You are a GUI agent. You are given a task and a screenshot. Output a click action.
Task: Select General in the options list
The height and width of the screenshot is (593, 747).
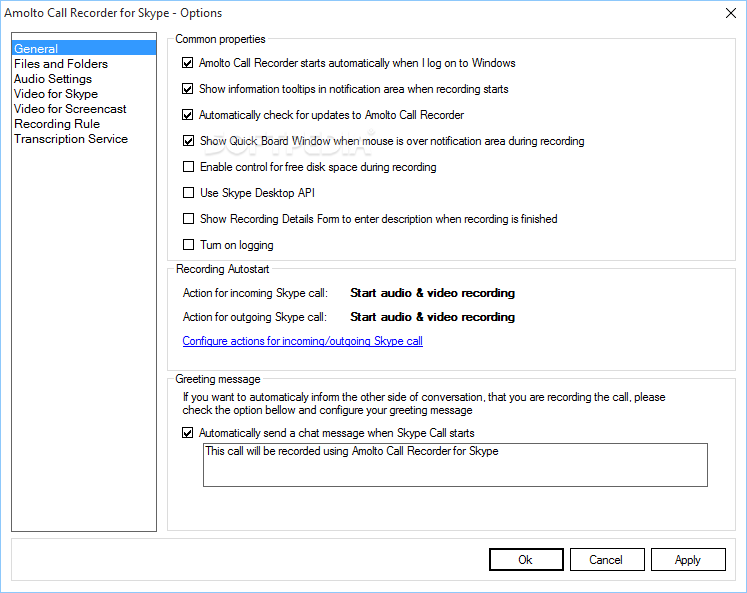click(84, 49)
